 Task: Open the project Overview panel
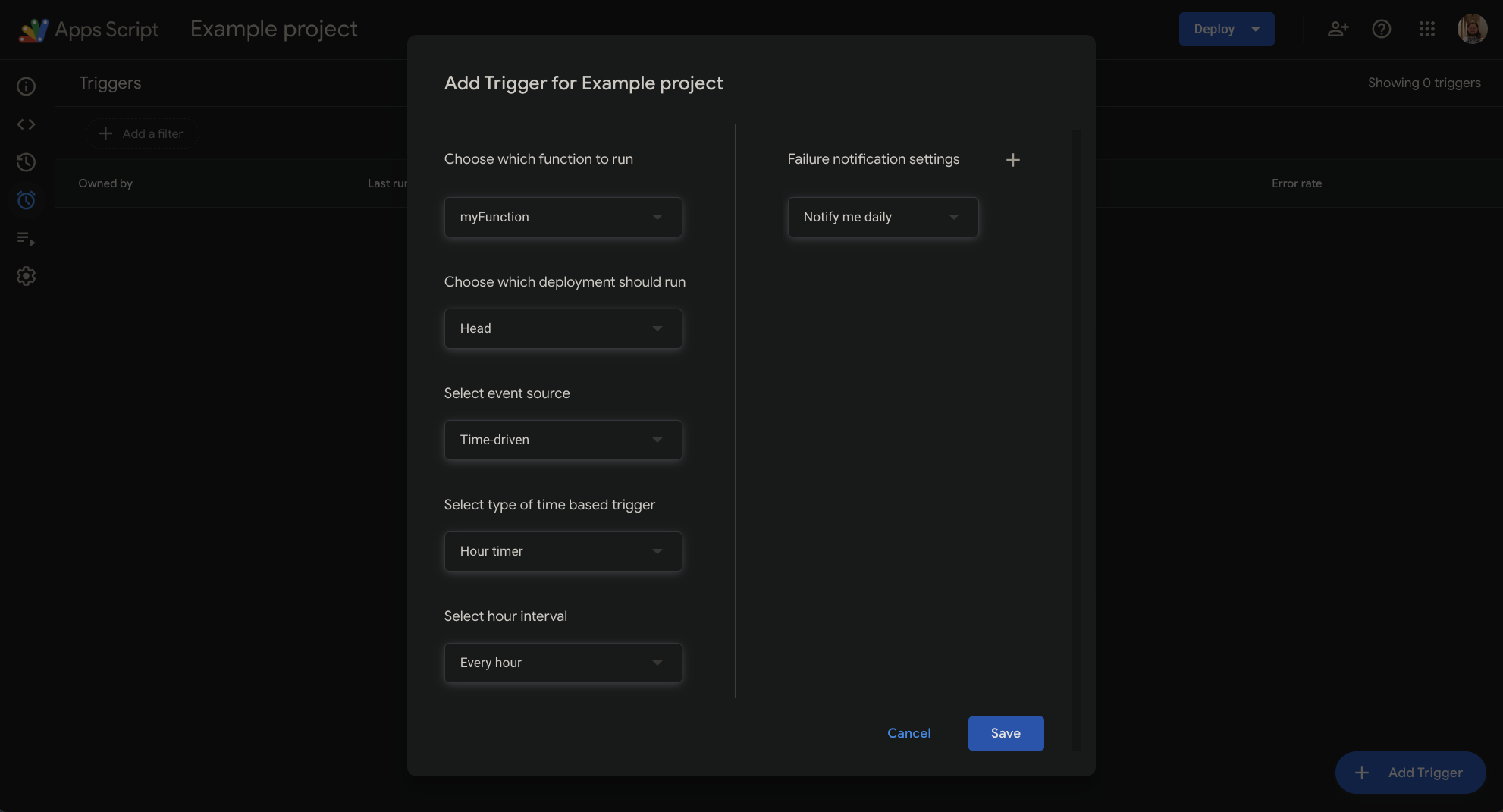pos(26,86)
